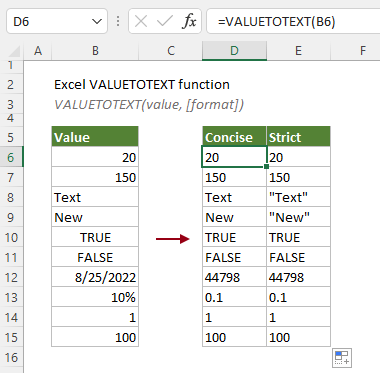
Task: Select column E header
Action: [298, 51]
